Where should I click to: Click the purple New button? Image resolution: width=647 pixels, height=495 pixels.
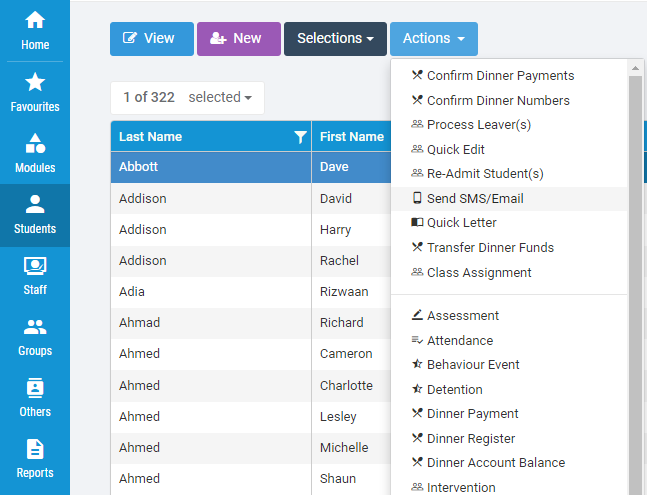(239, 39)
